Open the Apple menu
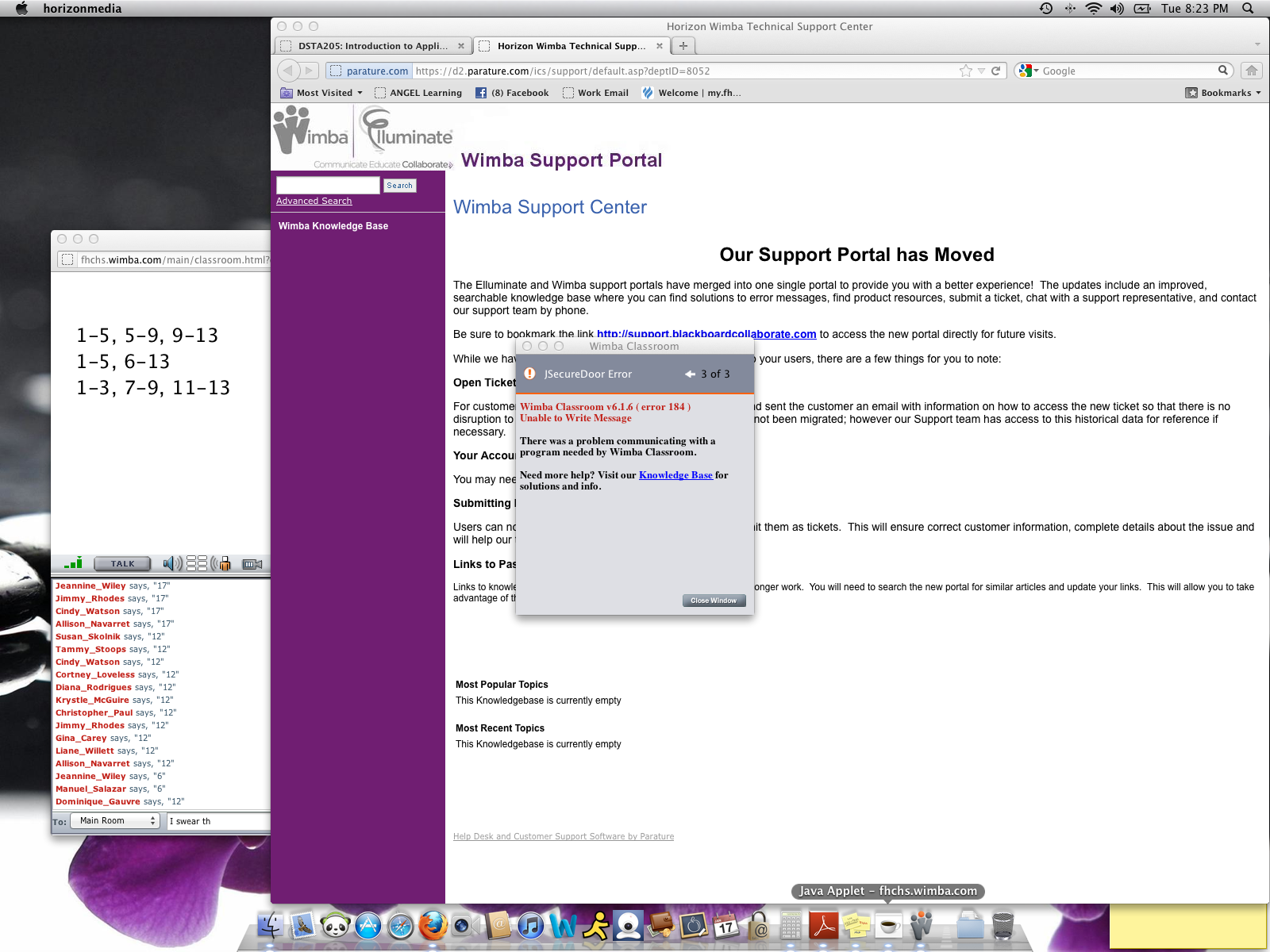This screenshot has width=1270, height=952. pyautogui.click(x=21, y=9)
